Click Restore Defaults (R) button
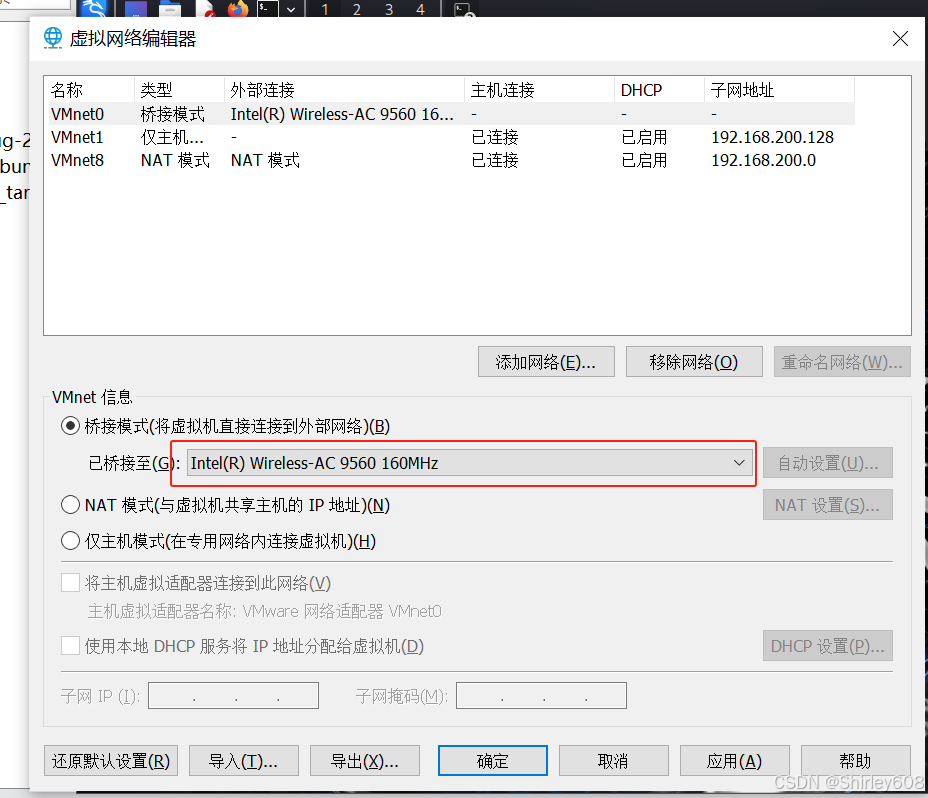This screenshot has width=928, height=798. tap(111, 761)
